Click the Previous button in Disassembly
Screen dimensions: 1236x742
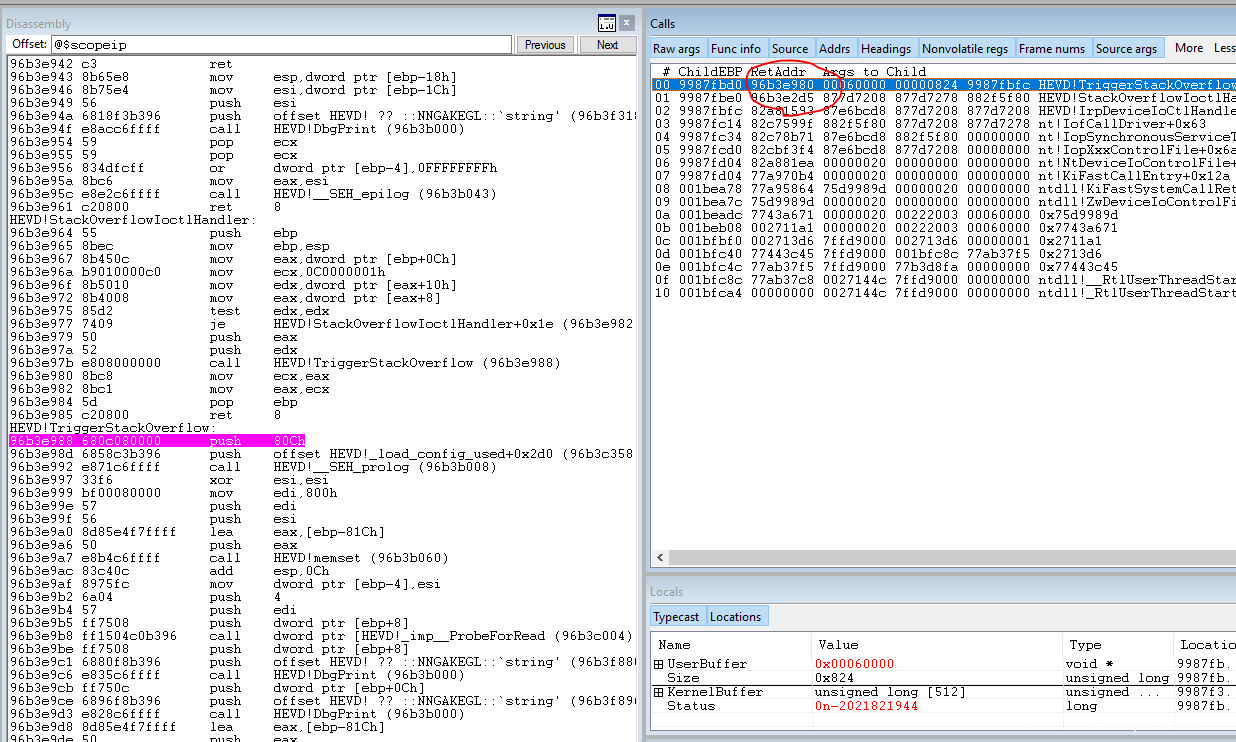click(x=545, y=45)
